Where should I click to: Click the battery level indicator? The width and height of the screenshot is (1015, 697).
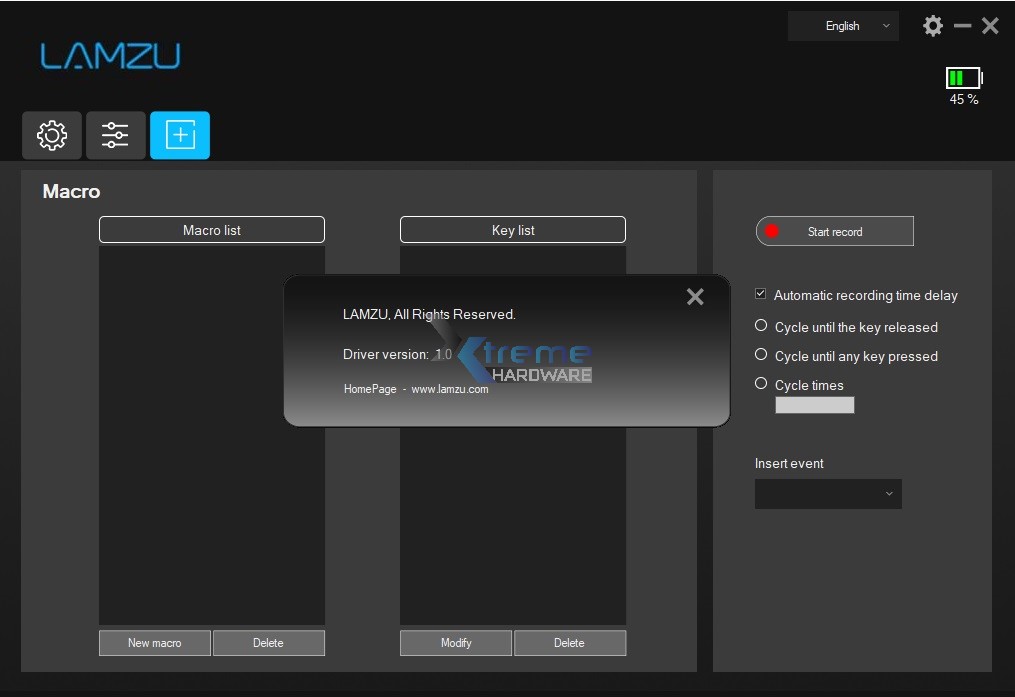(962, 76)
